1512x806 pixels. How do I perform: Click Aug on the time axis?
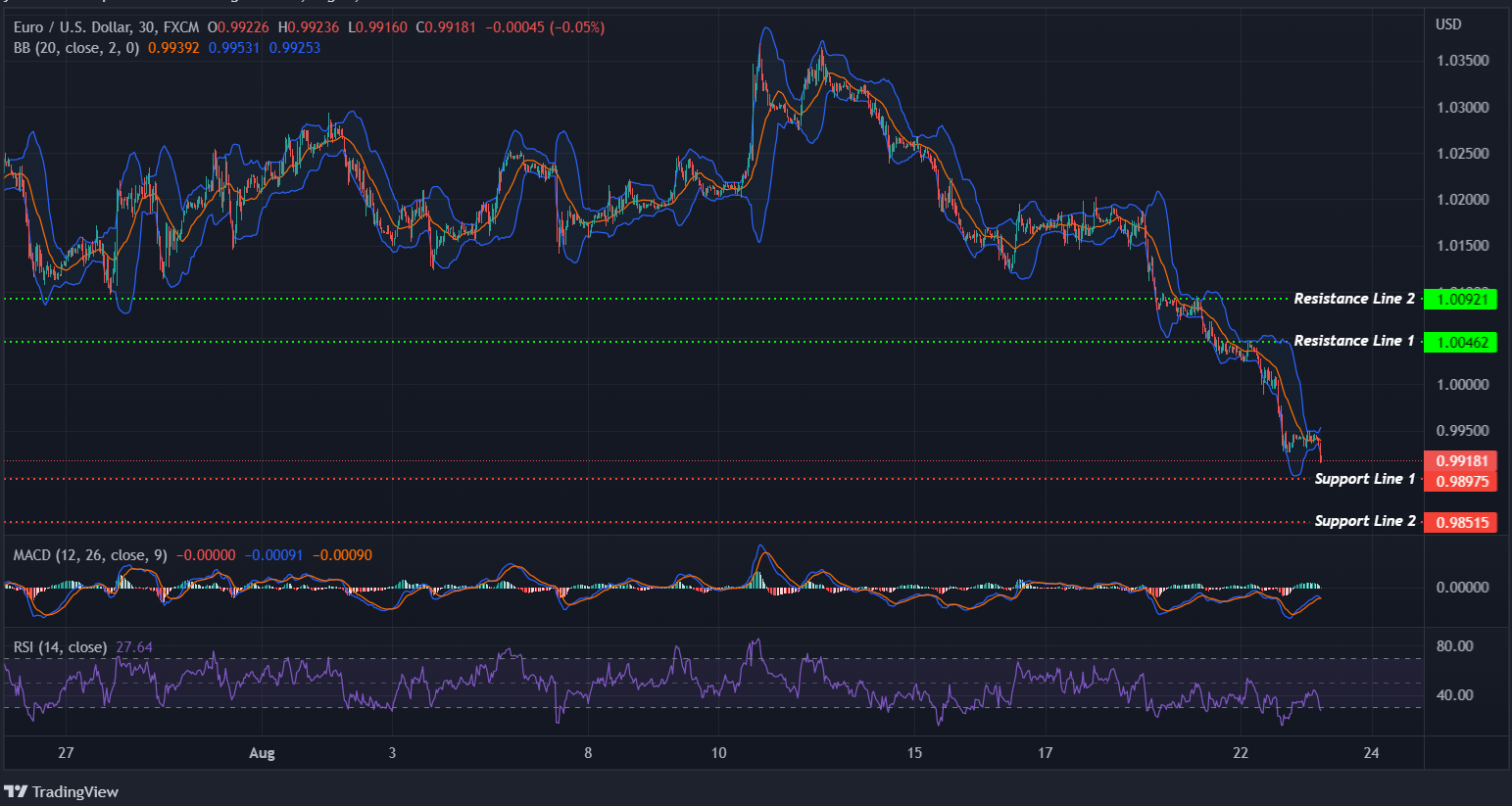[262, 752]
